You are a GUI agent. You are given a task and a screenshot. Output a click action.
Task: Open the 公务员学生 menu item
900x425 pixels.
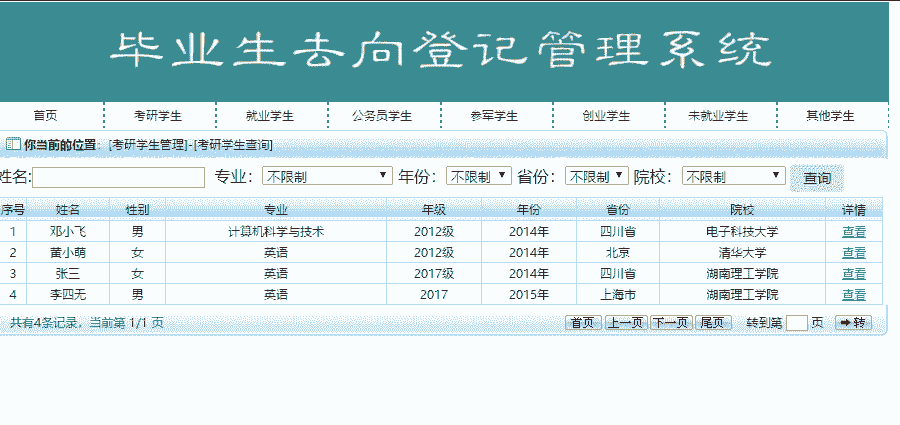pyautogui.click(x=382, y=115)
